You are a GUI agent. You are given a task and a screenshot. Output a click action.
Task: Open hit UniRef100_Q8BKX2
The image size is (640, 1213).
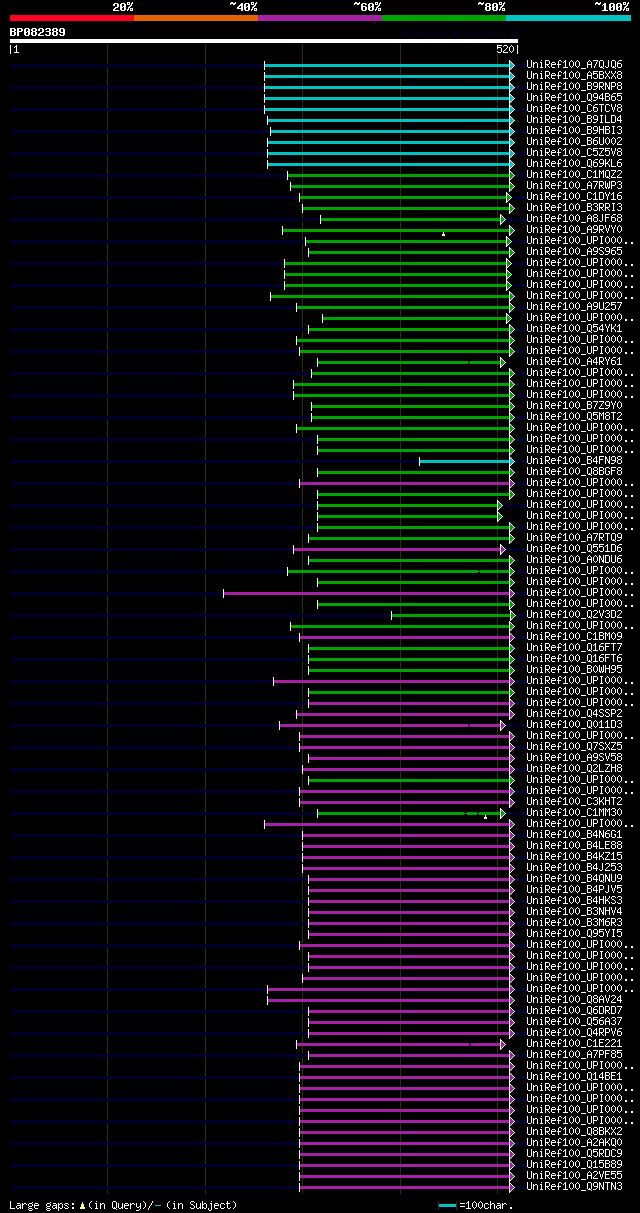coord(574,1131)
